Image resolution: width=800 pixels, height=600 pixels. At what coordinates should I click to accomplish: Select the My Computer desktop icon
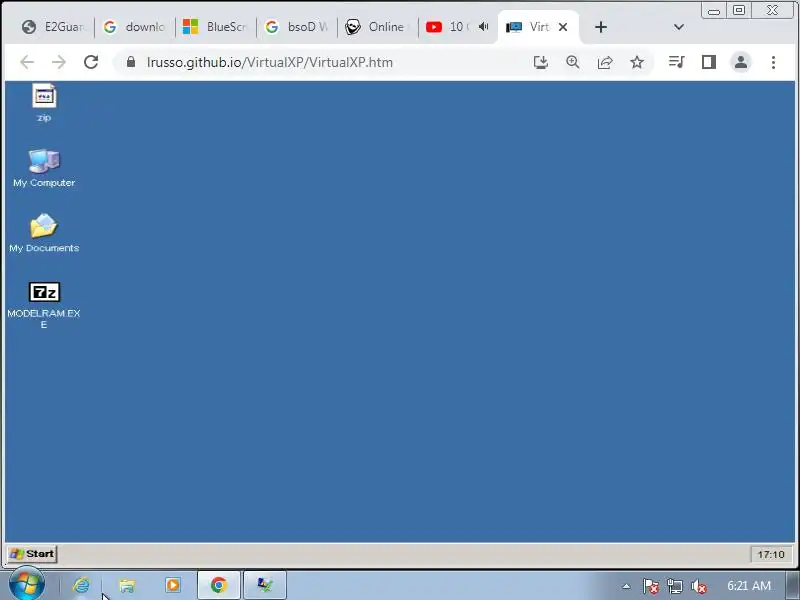(44, 168)
